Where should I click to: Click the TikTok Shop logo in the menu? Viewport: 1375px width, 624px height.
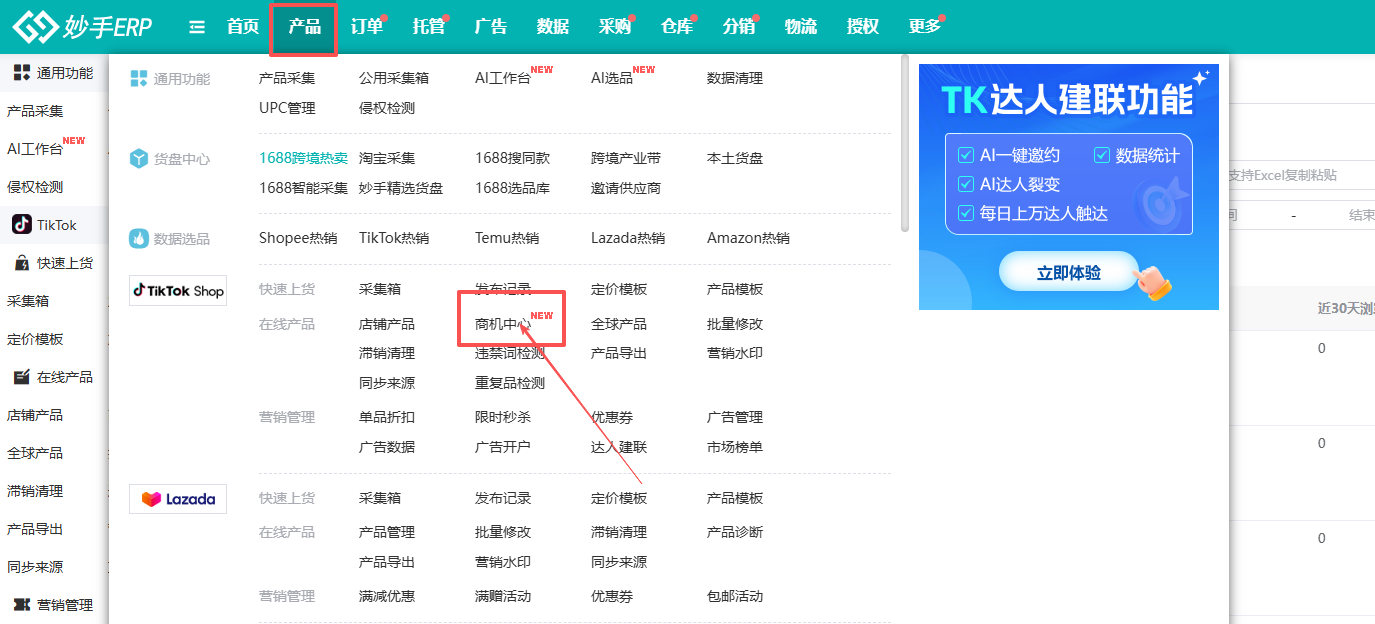[x=178, y=290]
